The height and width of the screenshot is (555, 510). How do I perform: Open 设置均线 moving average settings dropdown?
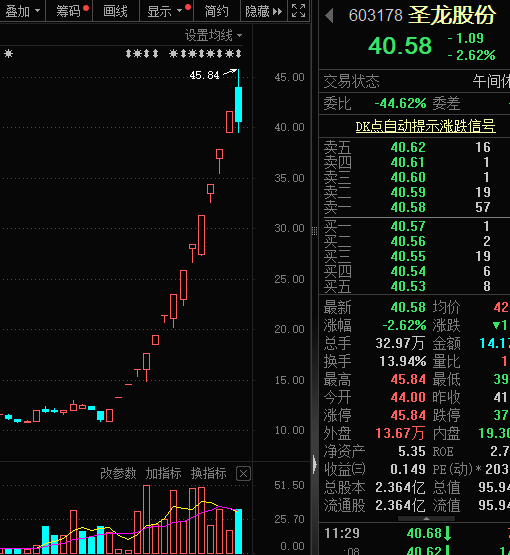[213, 35]
